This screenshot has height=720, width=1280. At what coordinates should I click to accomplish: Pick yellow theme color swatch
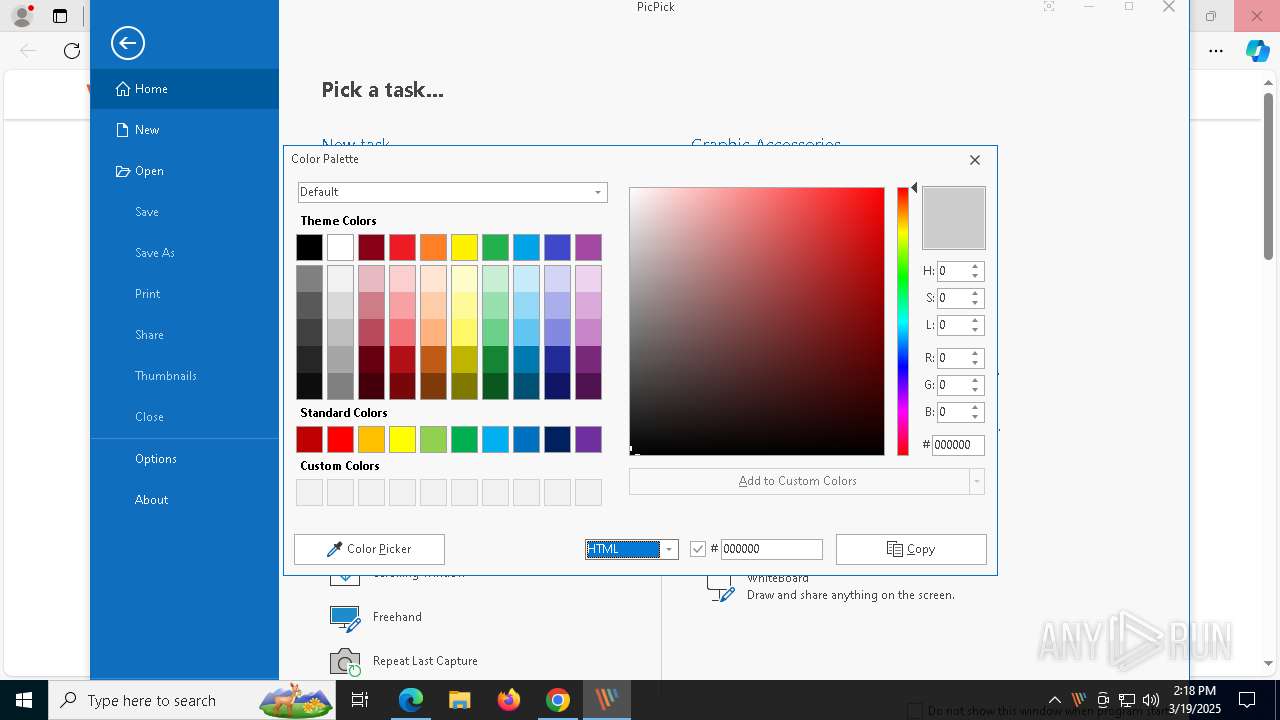[464, 247]
